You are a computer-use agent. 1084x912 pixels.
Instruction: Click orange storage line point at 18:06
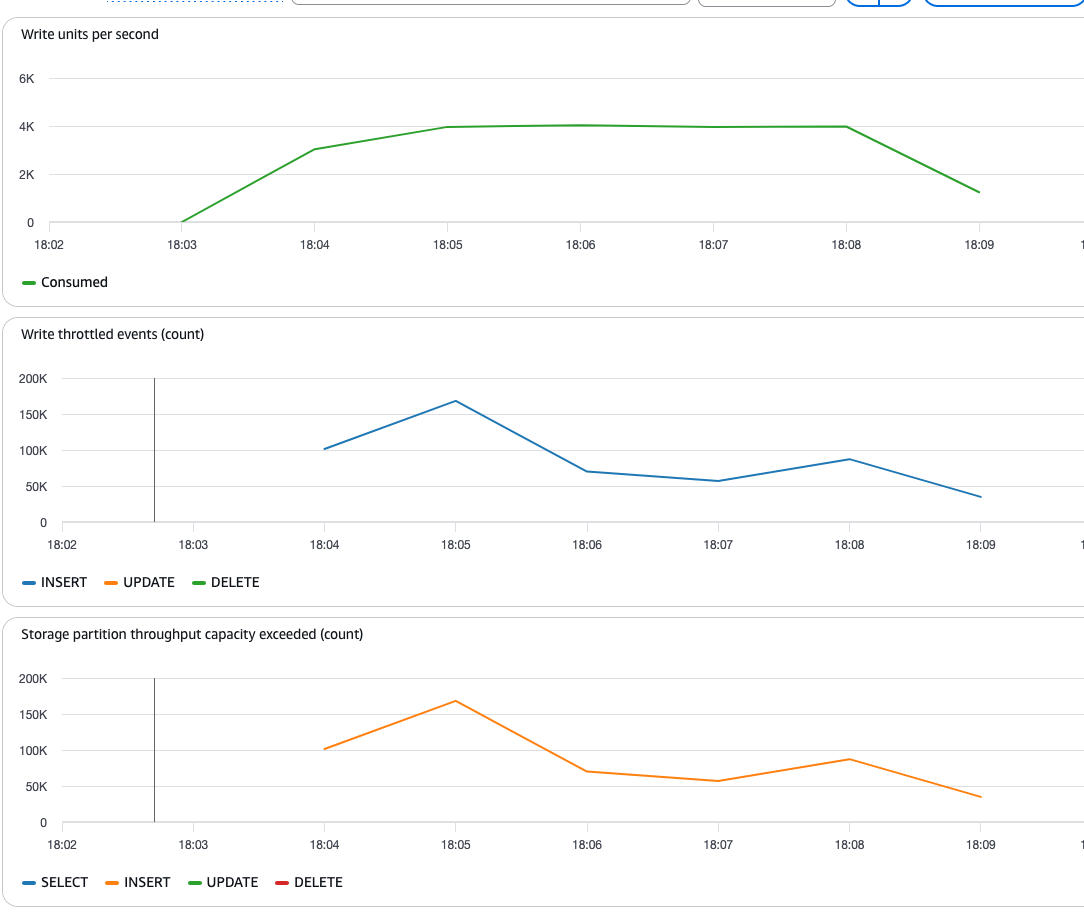pos(587,771)
